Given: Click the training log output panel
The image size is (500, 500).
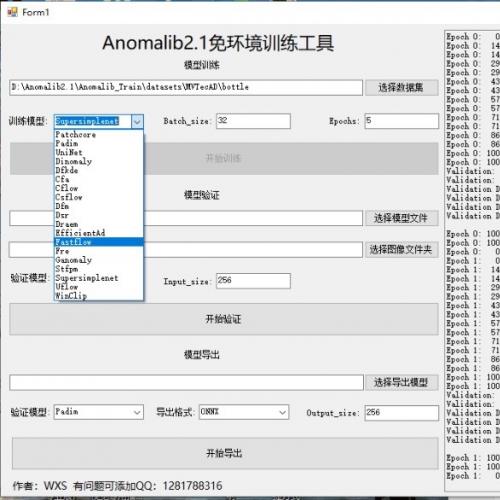Looking at the screenshot, I should pyautogui.click(x=472, y=261).
